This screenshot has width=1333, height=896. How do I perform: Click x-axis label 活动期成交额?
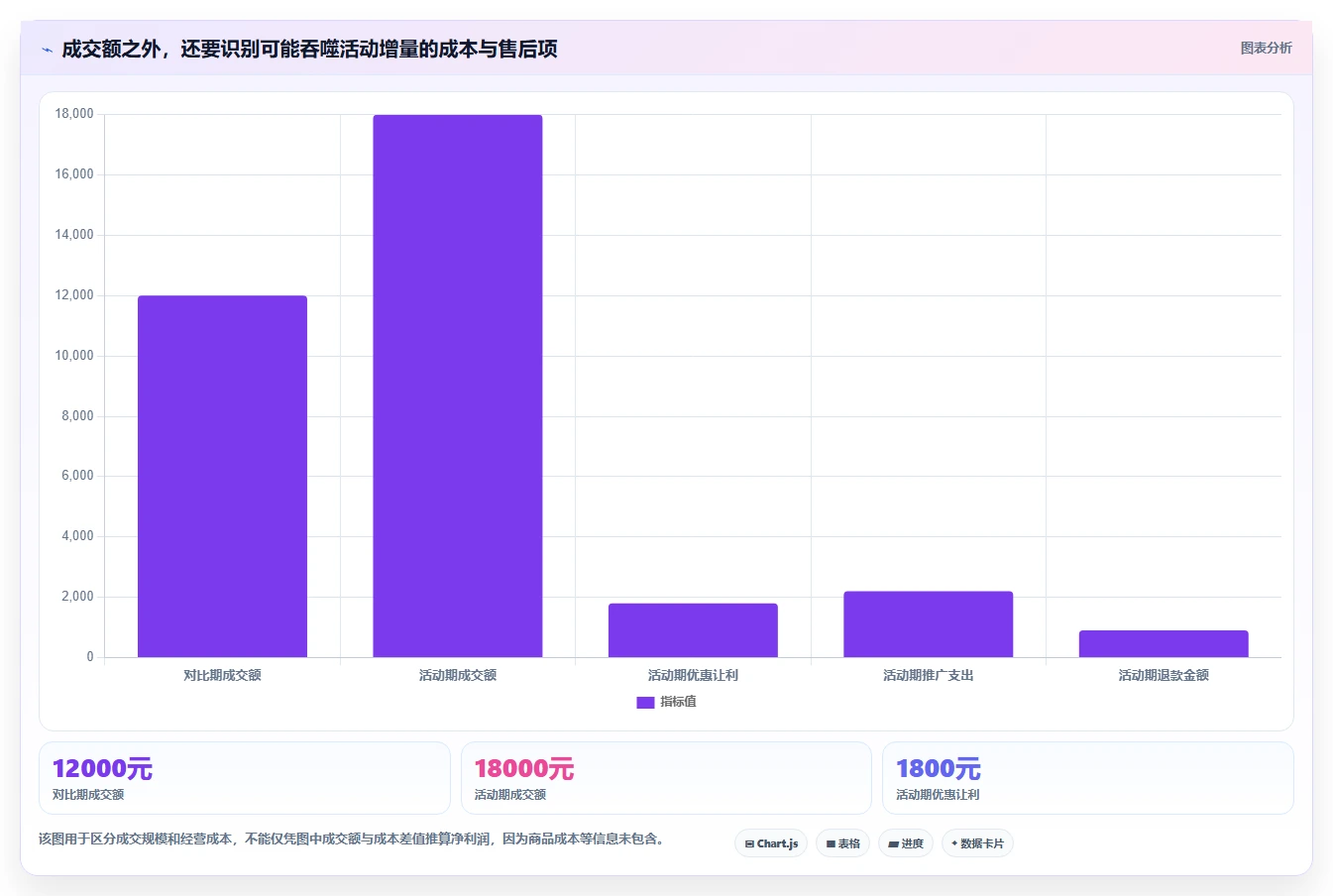458,675
